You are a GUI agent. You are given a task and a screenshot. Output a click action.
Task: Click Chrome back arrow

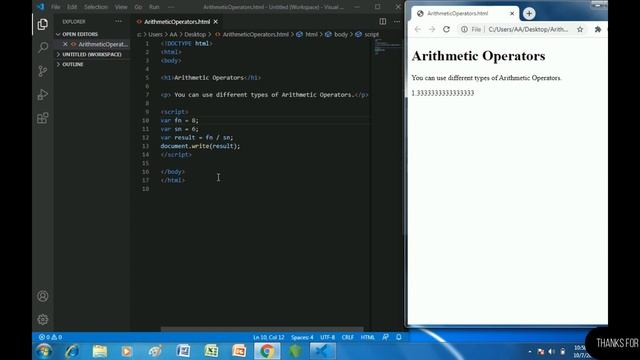[417, 29]
